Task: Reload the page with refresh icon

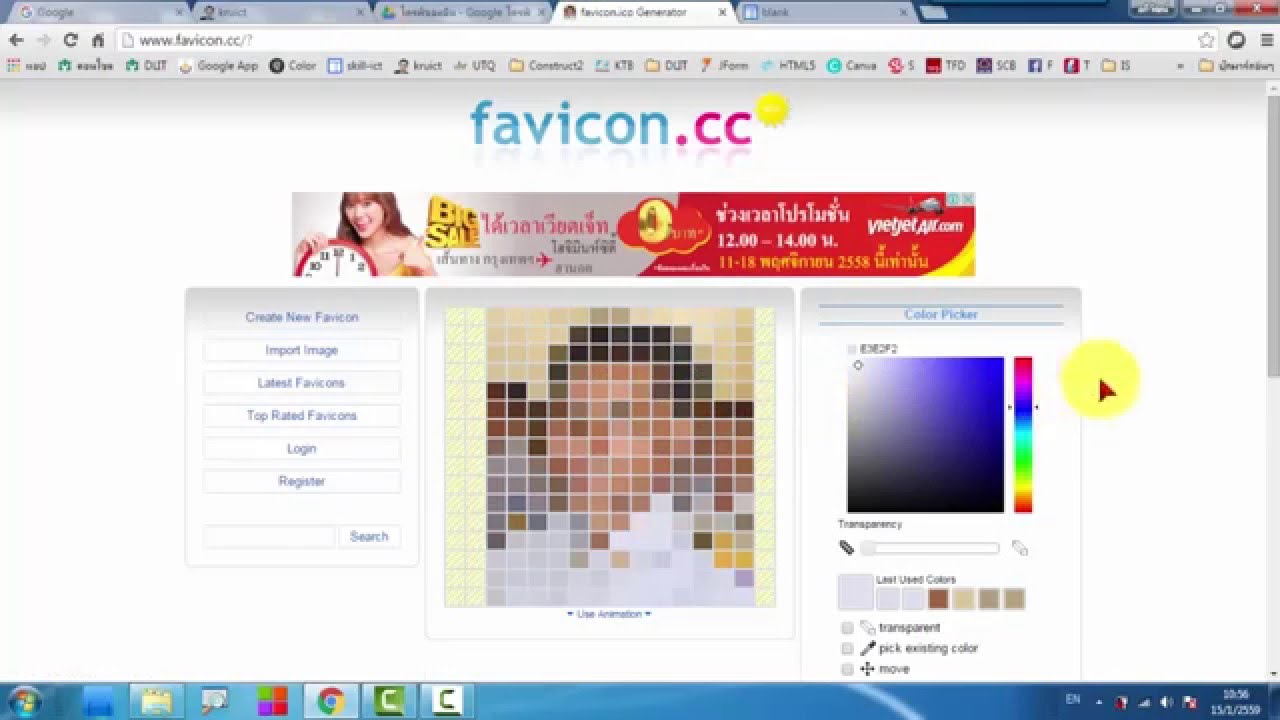Action: click(70, 40)
